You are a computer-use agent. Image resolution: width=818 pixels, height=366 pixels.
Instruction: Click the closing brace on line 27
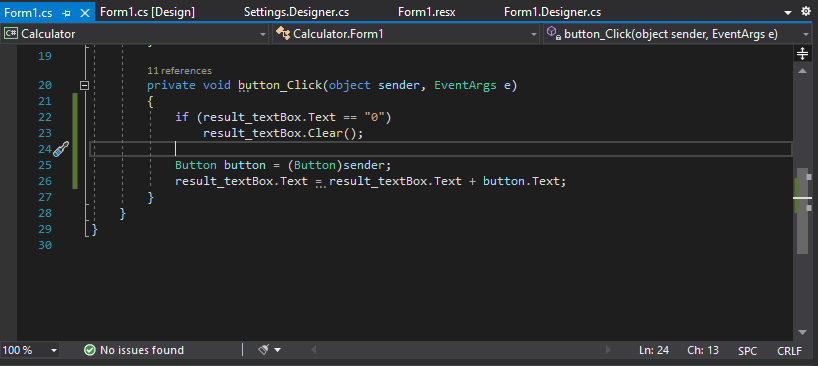point(151,198)
